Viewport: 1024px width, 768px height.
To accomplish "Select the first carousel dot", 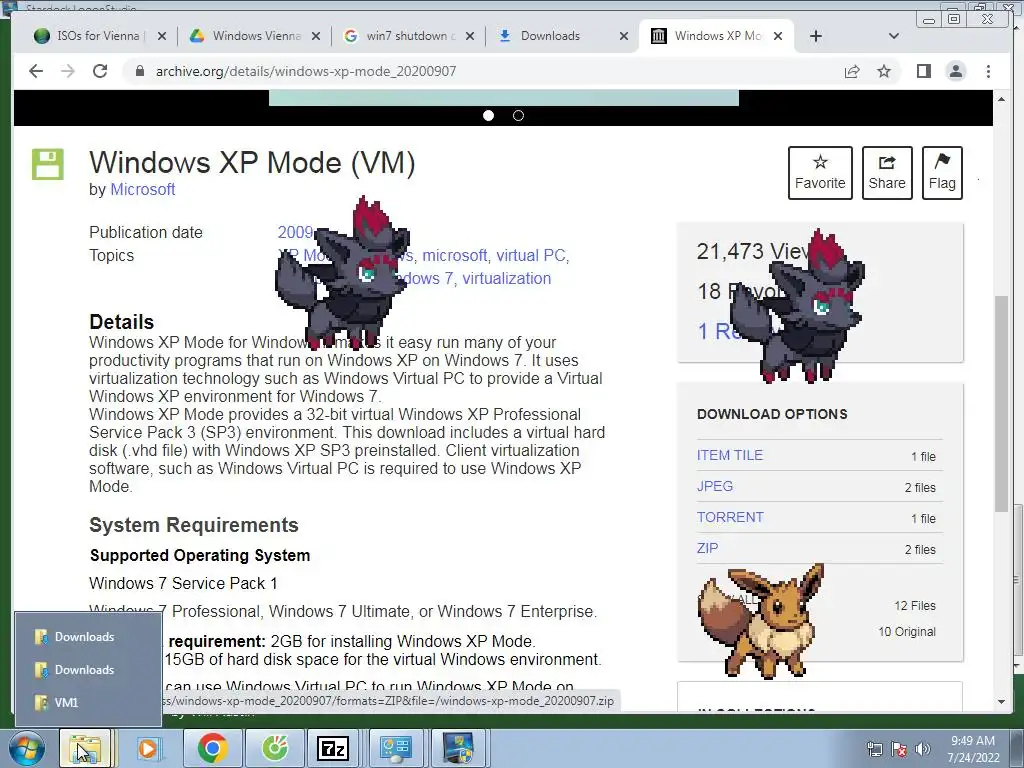I will coord(488,116).
